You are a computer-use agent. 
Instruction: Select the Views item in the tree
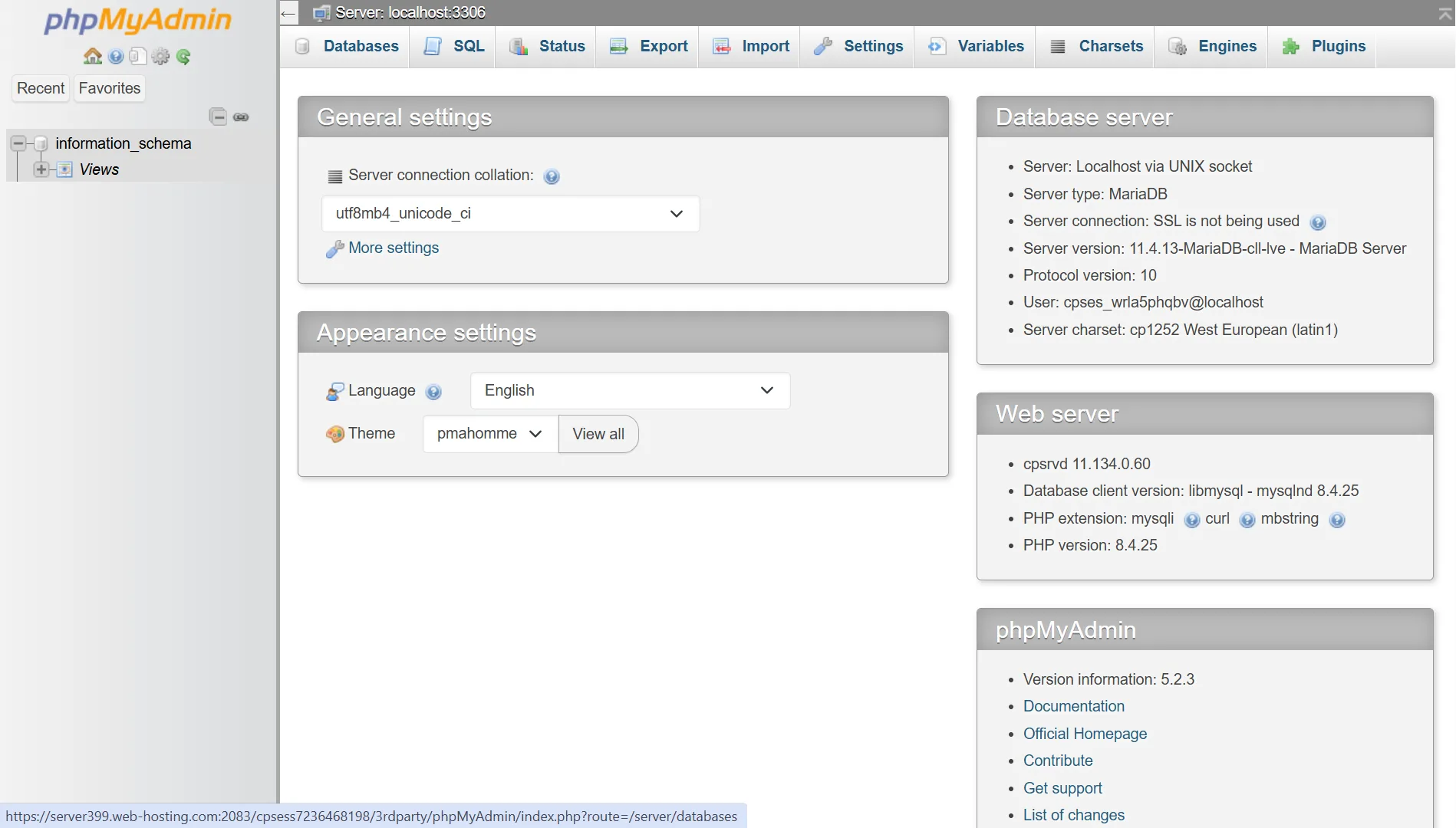tap(99, 169)
